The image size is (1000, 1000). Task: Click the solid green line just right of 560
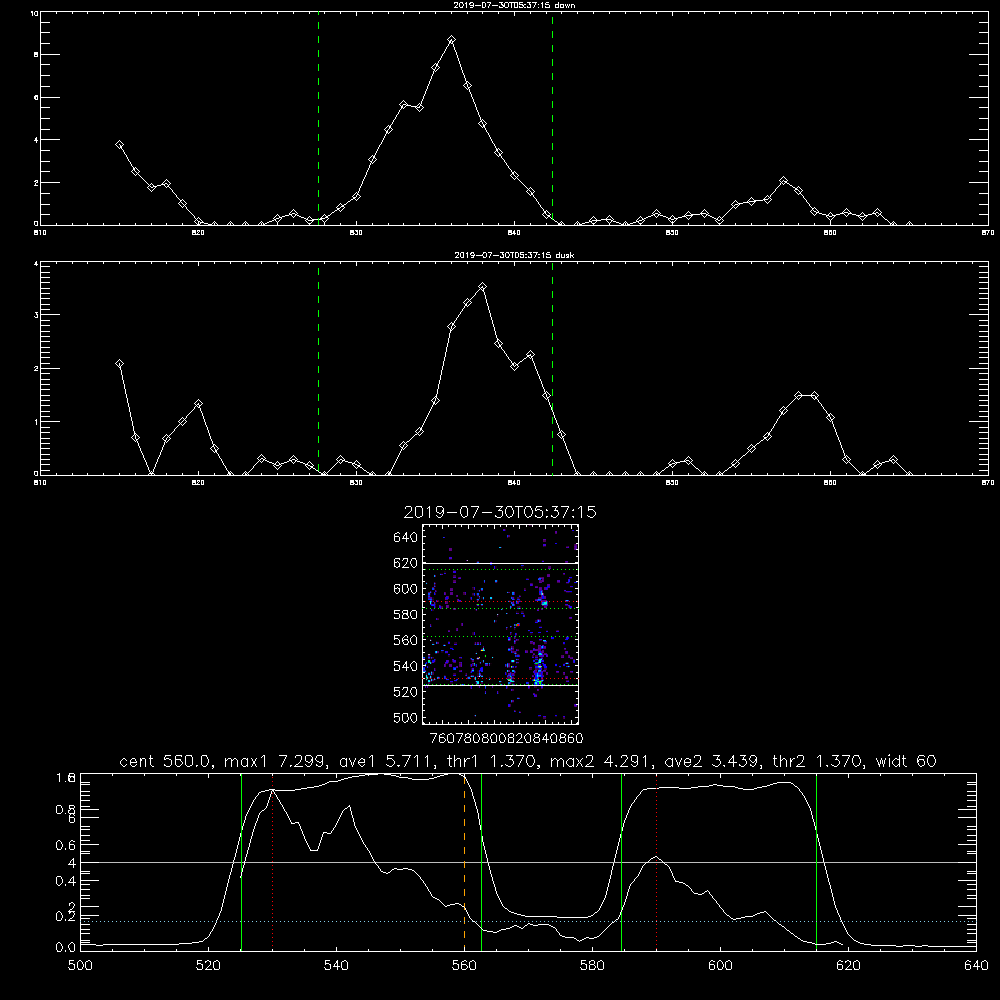(481, 862)
